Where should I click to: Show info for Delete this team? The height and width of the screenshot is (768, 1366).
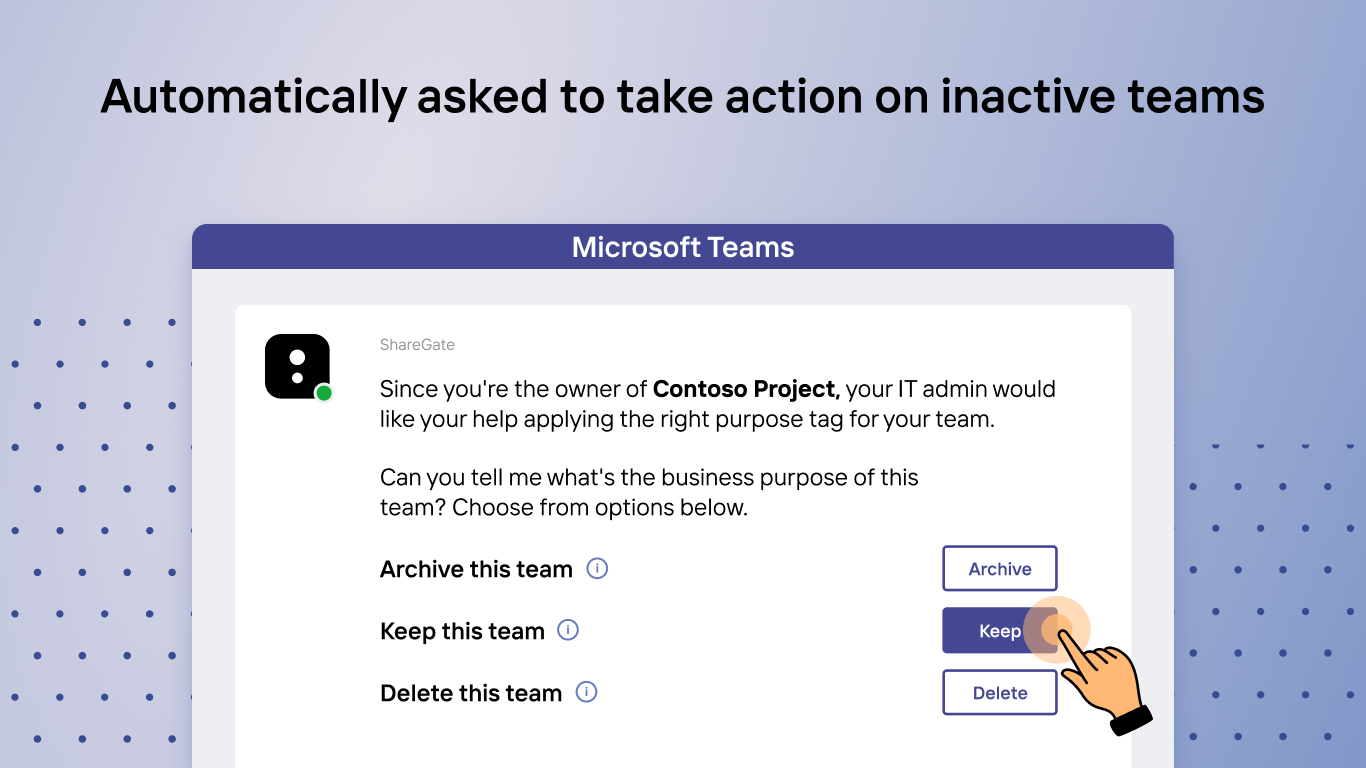tap(587, 692)
